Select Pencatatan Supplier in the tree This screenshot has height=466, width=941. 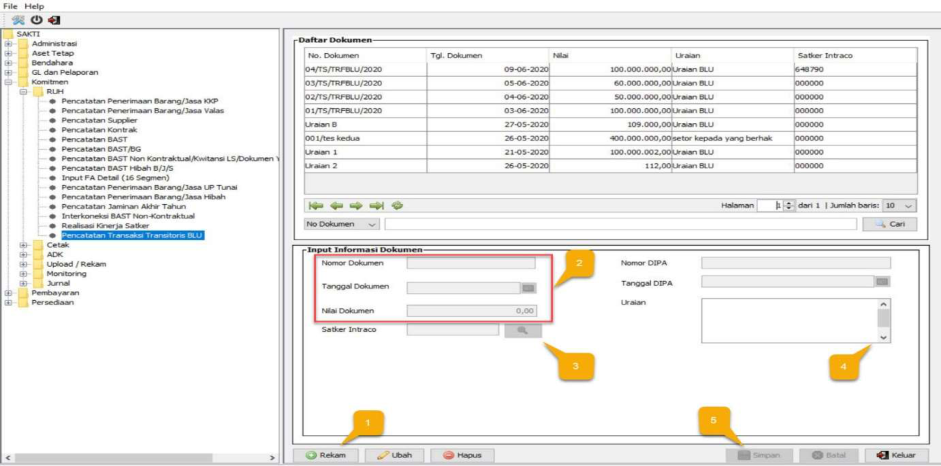click(x=99, y=120)
